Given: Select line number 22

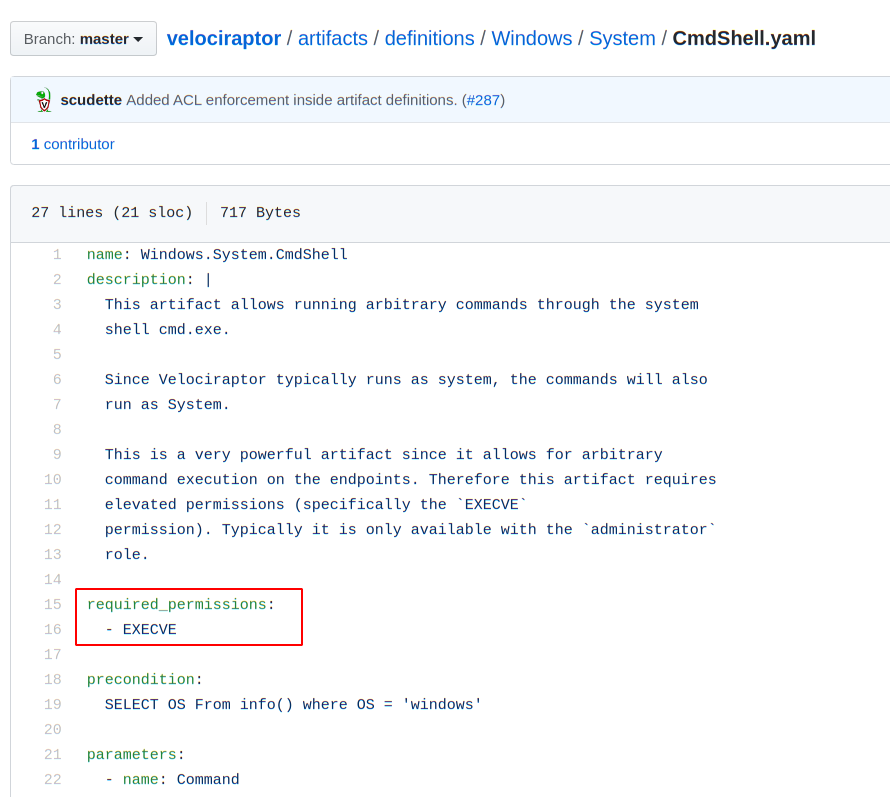Looking at the screenshot, I should (53, 780).
